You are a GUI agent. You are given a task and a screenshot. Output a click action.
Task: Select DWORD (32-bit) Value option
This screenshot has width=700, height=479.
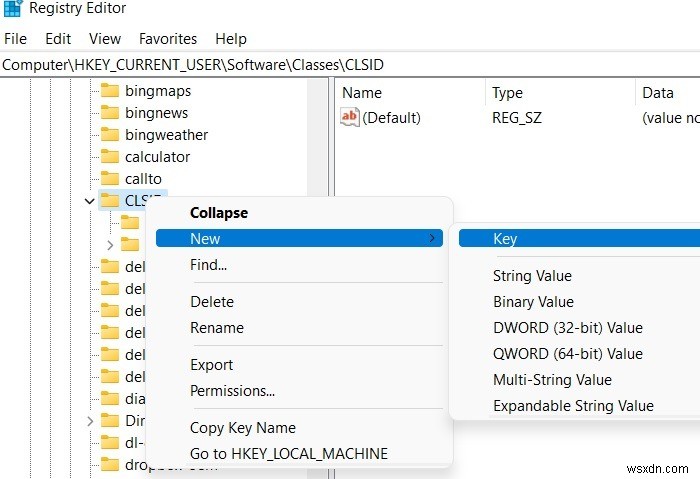click(568, 328)
